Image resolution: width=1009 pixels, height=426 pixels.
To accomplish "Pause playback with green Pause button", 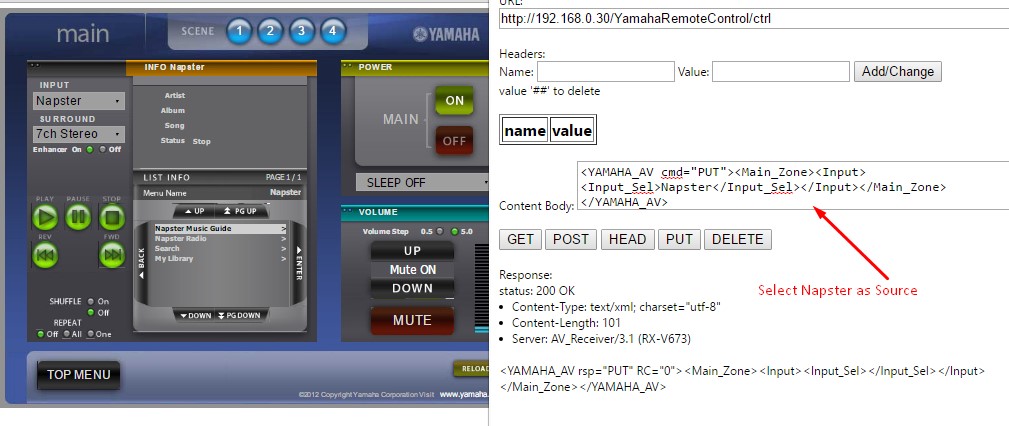I will click(79, 218).
